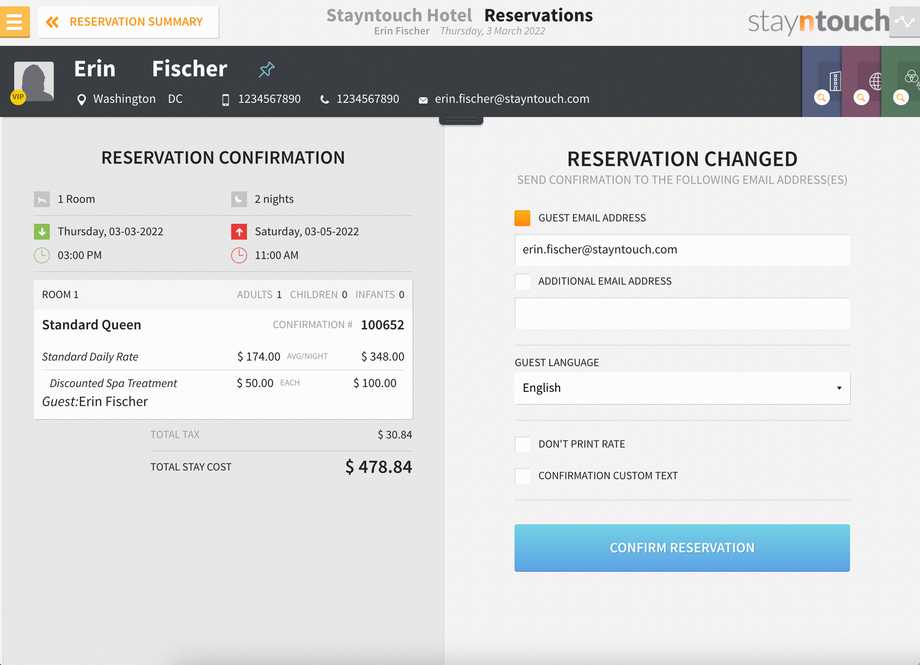Viewport: 920px width, 665px height.
Task: Click the telephone handset icon
Action: (324, 100)
